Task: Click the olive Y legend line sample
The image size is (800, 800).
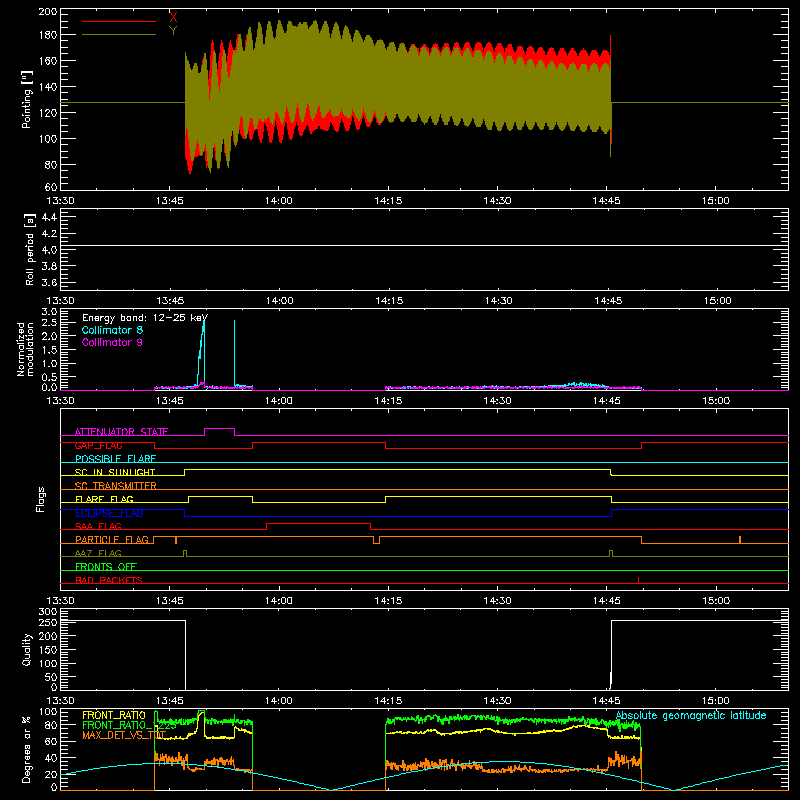Action: (118, 35)
